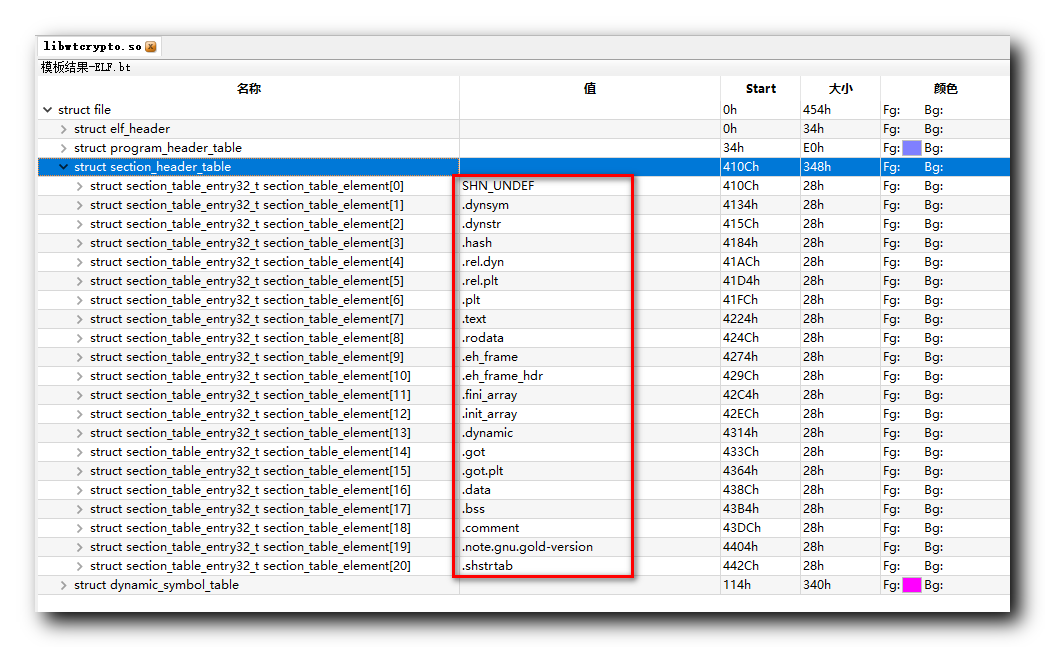Image resolution: width=1045 pixels, height=647 pixels.
Task: Click the .got.plt value cell
Action: pos(590,471)
